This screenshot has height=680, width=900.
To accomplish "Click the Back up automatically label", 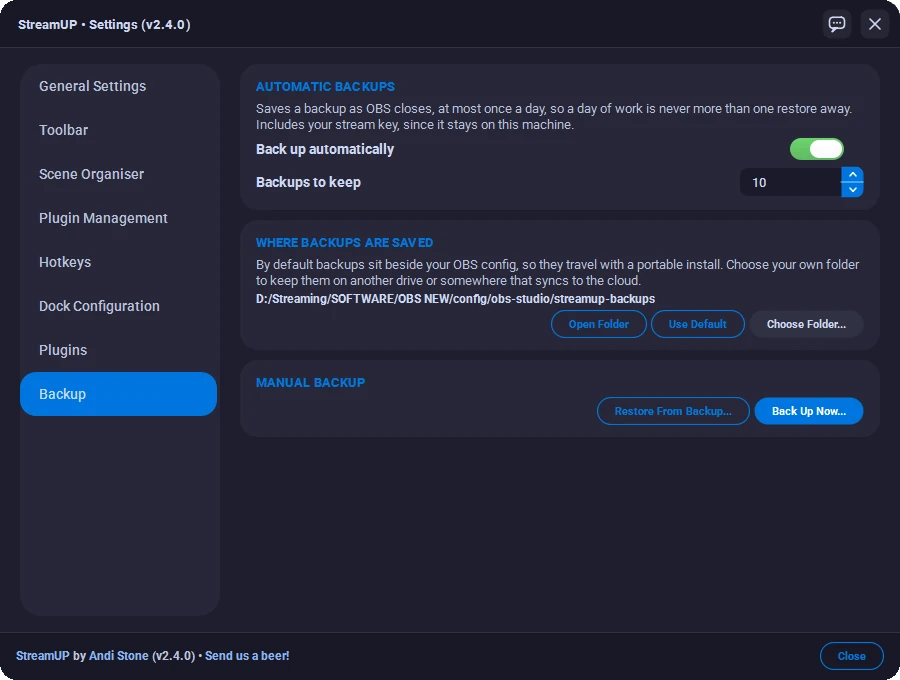I will tap(325, 150).
